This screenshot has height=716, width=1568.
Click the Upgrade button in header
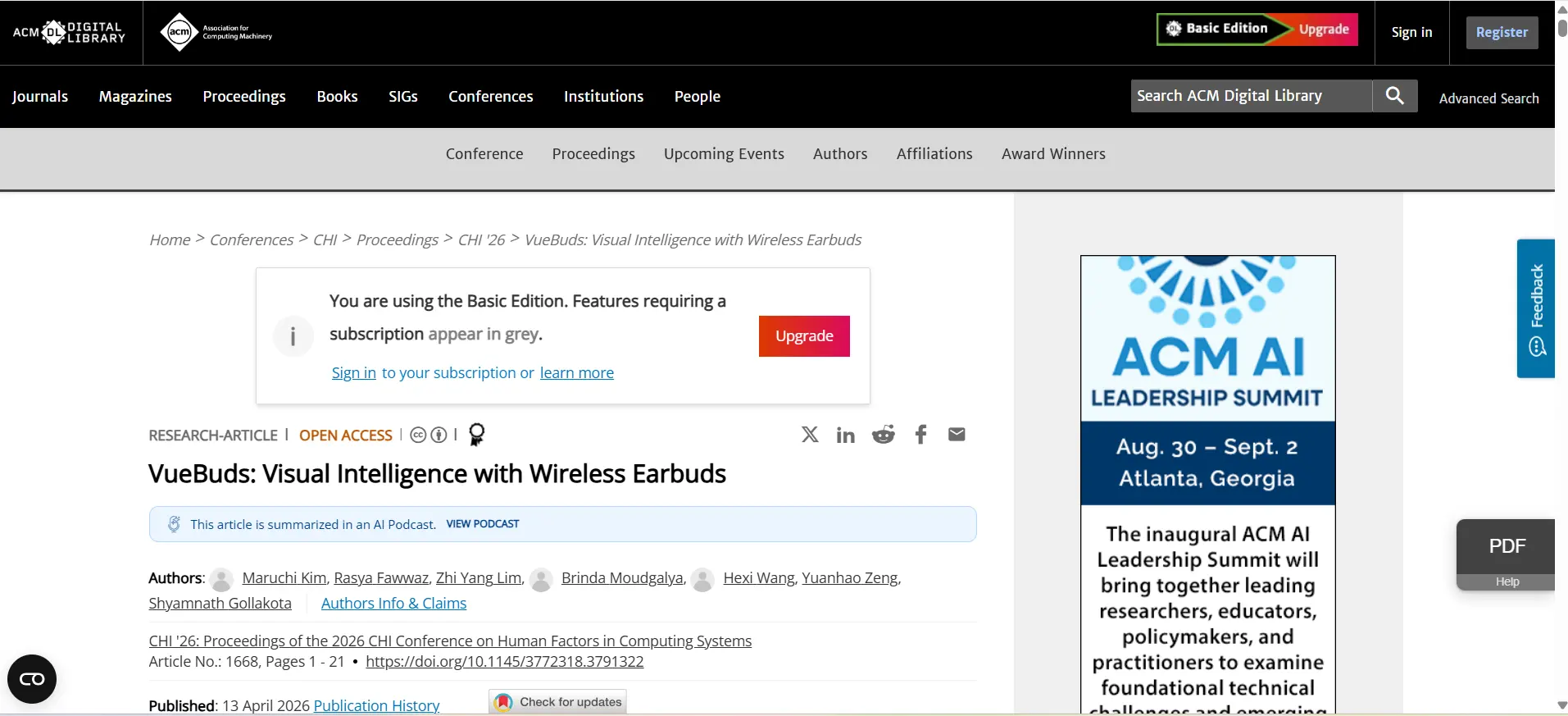[1323, 29]
